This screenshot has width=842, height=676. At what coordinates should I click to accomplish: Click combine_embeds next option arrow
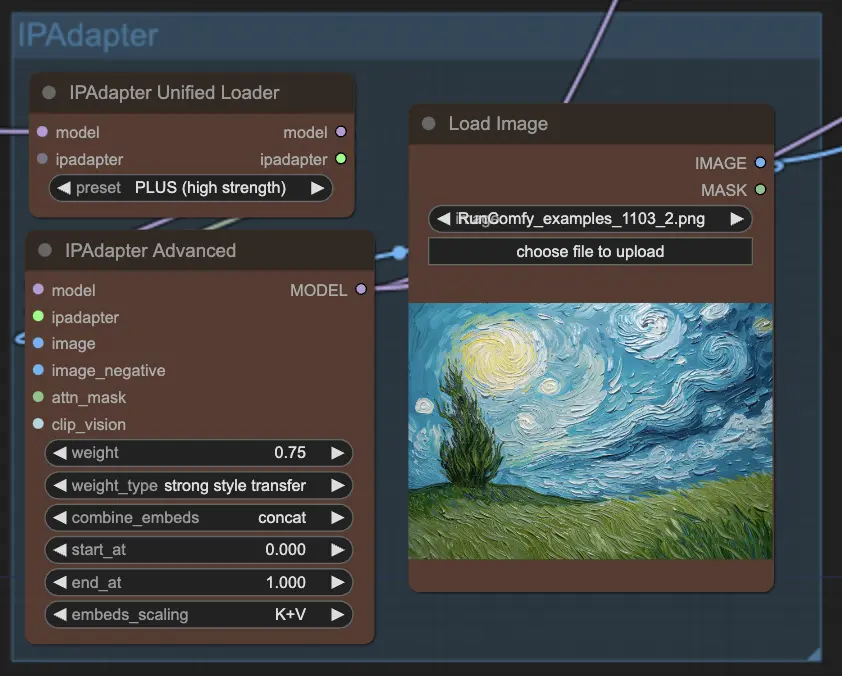[338, 518]
